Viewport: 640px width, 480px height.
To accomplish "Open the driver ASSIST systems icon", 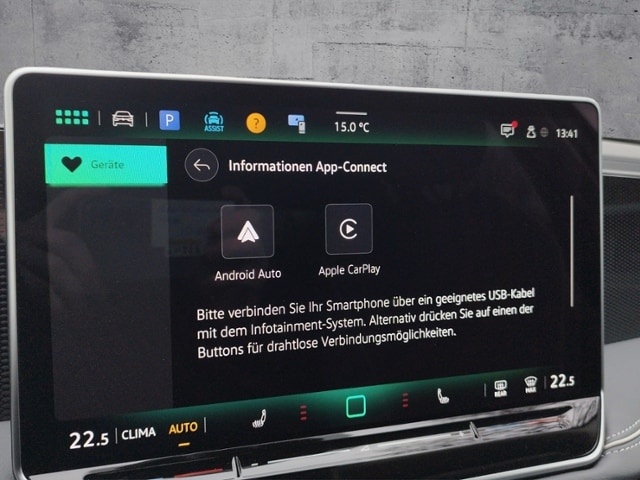I will click(213, 121).
